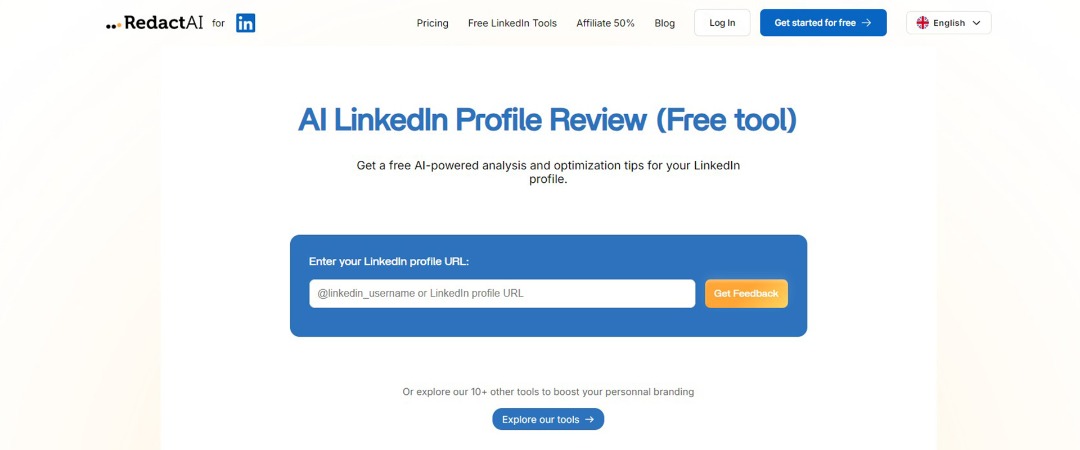Click the UK flag icon
Image resolution: width=1080 pixels, height=450 pixels.
click(922, 23)
